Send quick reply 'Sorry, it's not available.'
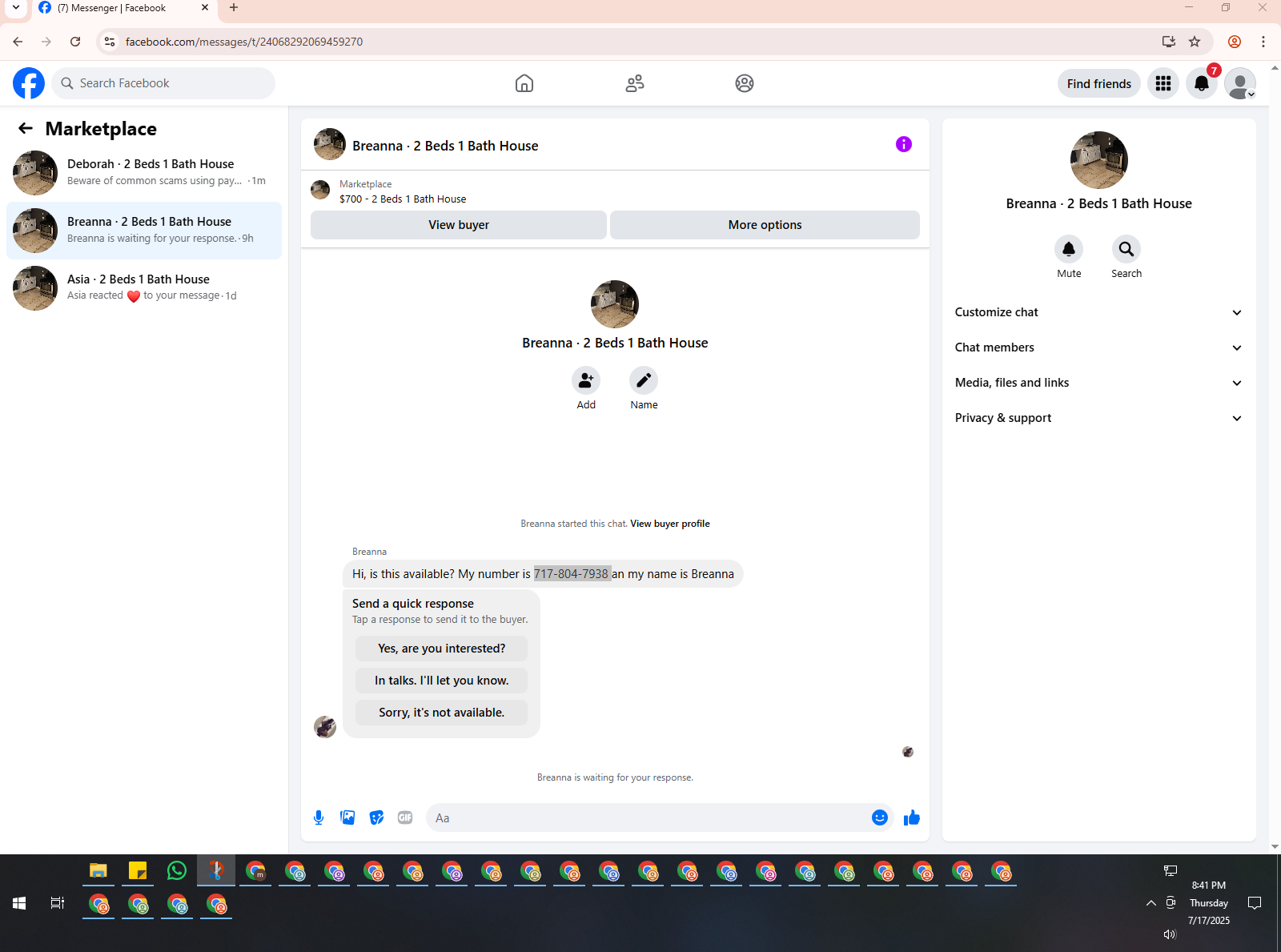1281x952 pixels. point(442,713)
